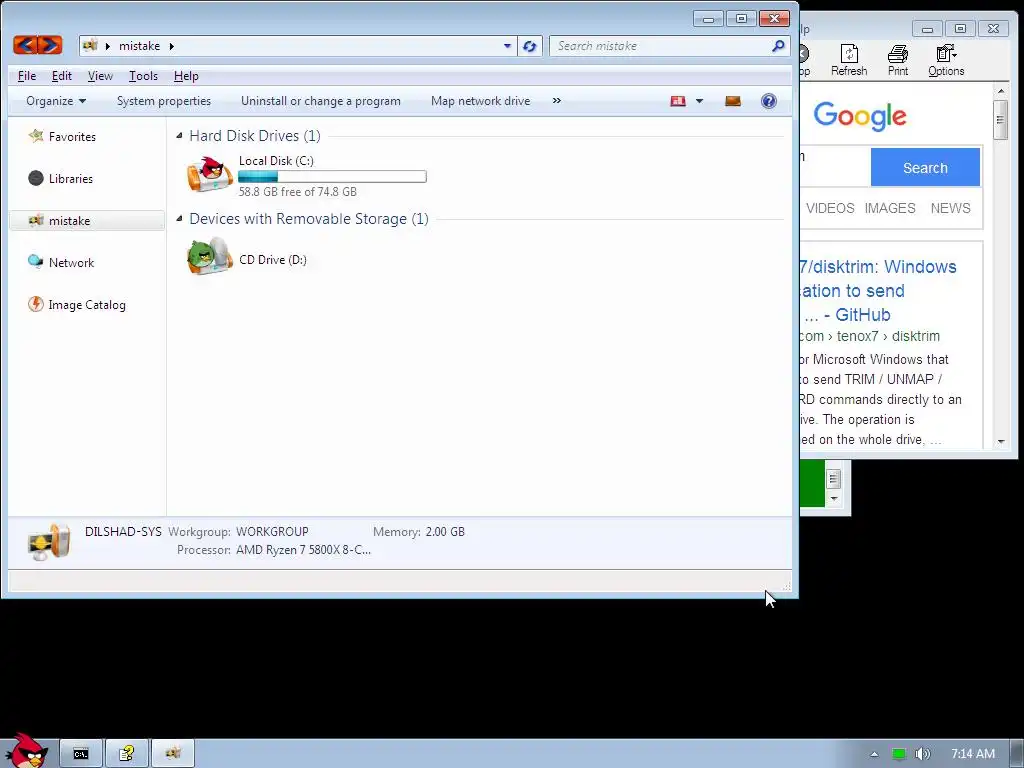
Task: Select Local Disk (C:) drive icon
Action: 210,175
